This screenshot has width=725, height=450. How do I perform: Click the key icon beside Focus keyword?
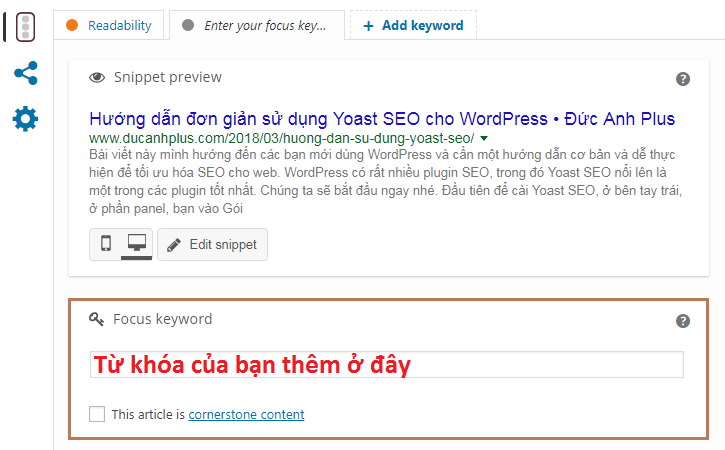pyautogui.click(x=97, y=320)
